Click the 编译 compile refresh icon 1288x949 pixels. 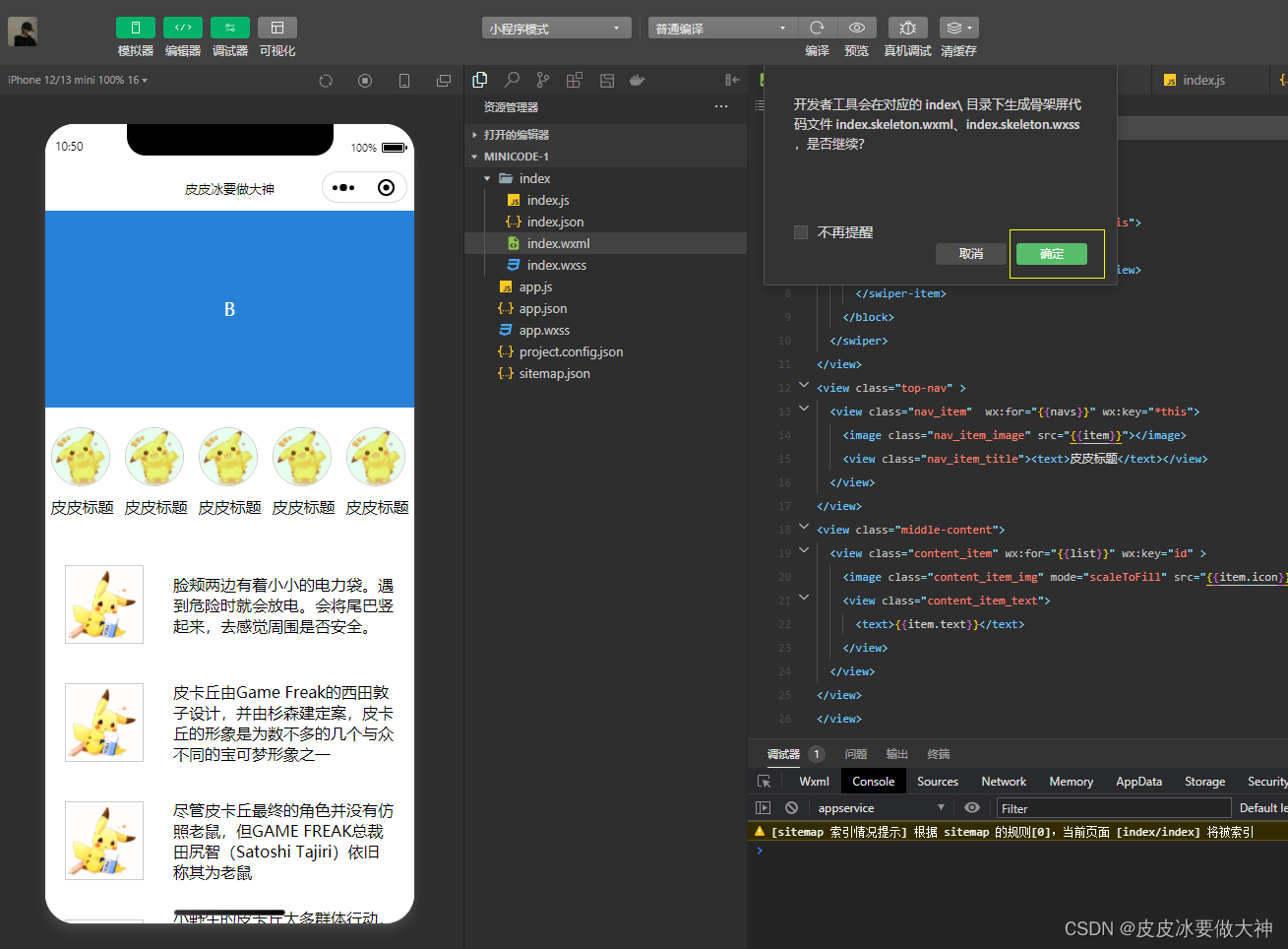(817, 28)
